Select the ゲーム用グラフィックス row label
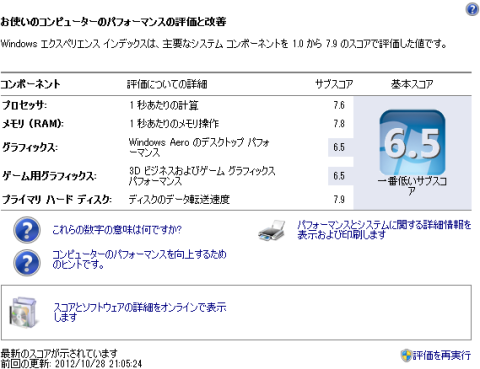The height and width of the screenshot is (369, 480). 49,176
